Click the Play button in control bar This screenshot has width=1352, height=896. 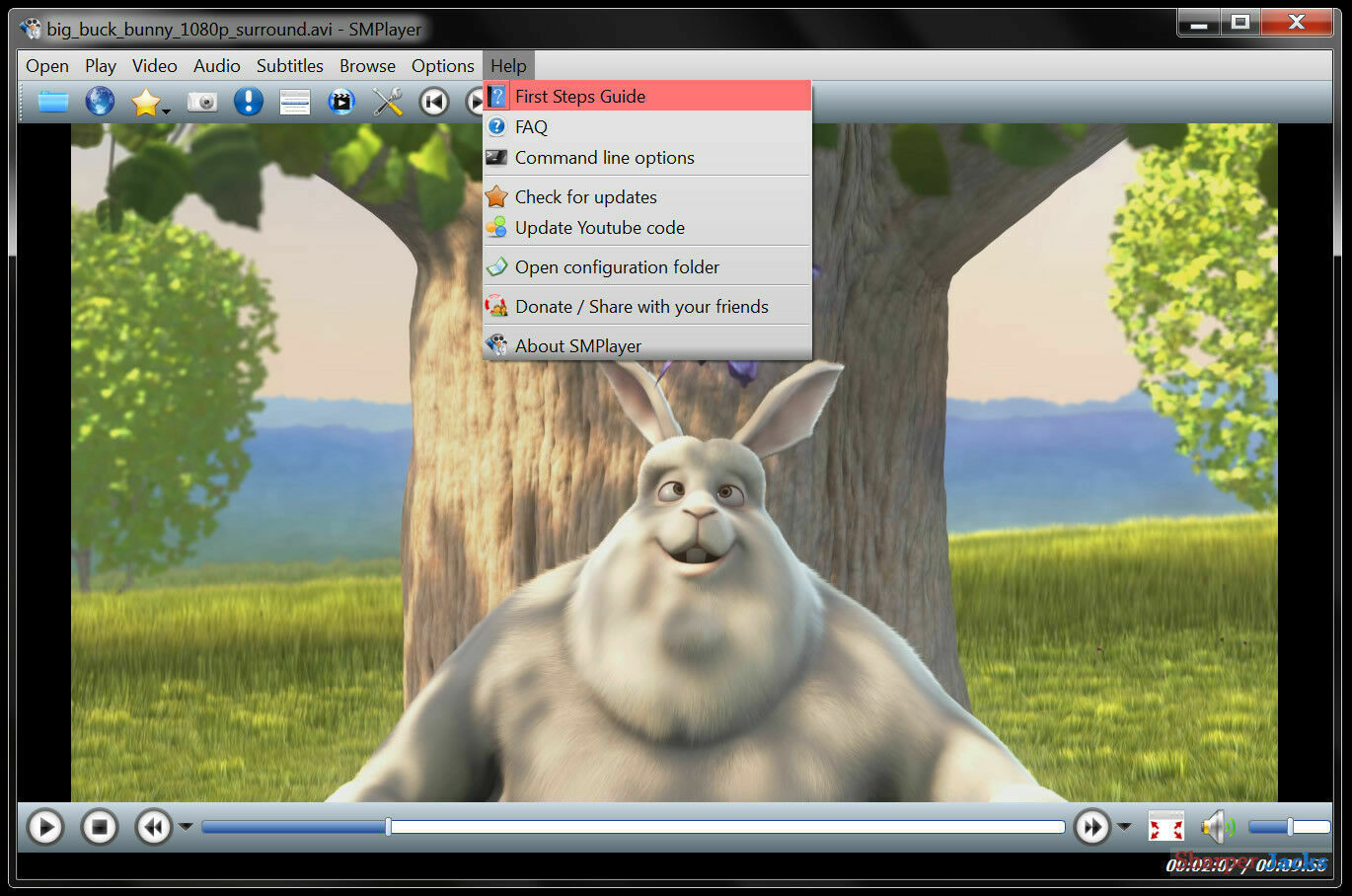click(x=45, y=827)
